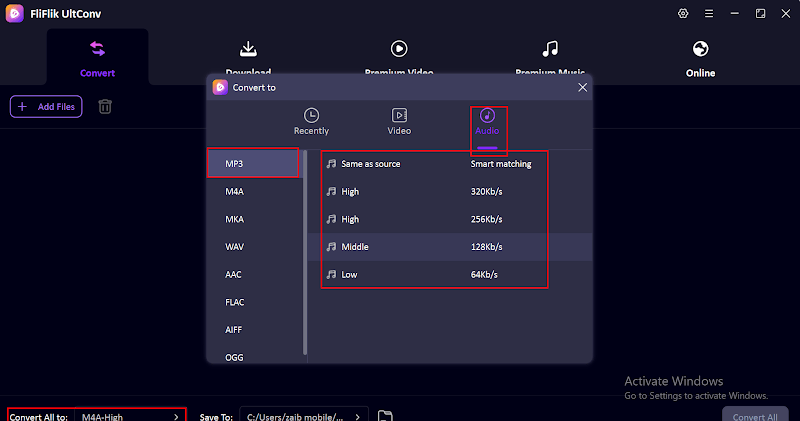800x421 pixels.
Task: Click music note icon beside Middle
Action: pos(332,246)
